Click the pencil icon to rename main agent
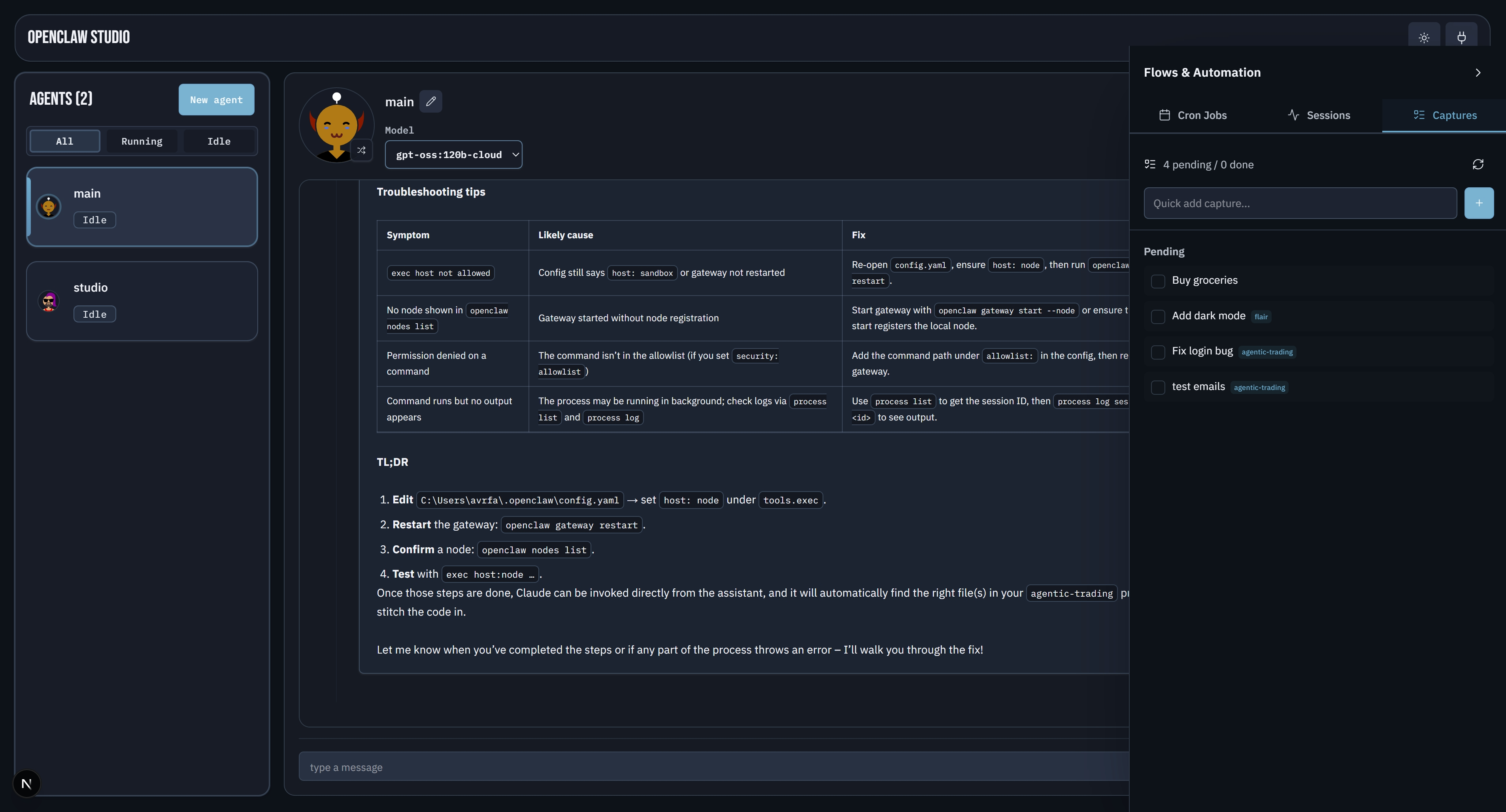The width and height of the screenshot is (1506, 812). (x=431, y=102)
